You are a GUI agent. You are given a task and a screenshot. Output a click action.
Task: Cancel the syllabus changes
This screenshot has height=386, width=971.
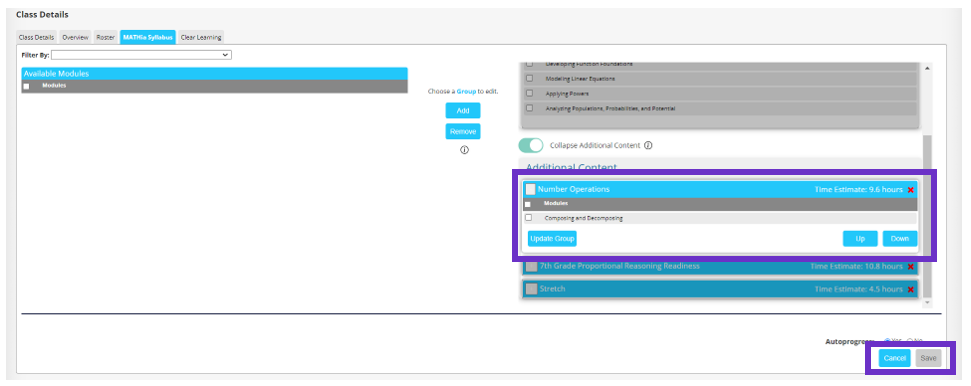(x=895, y=358)
